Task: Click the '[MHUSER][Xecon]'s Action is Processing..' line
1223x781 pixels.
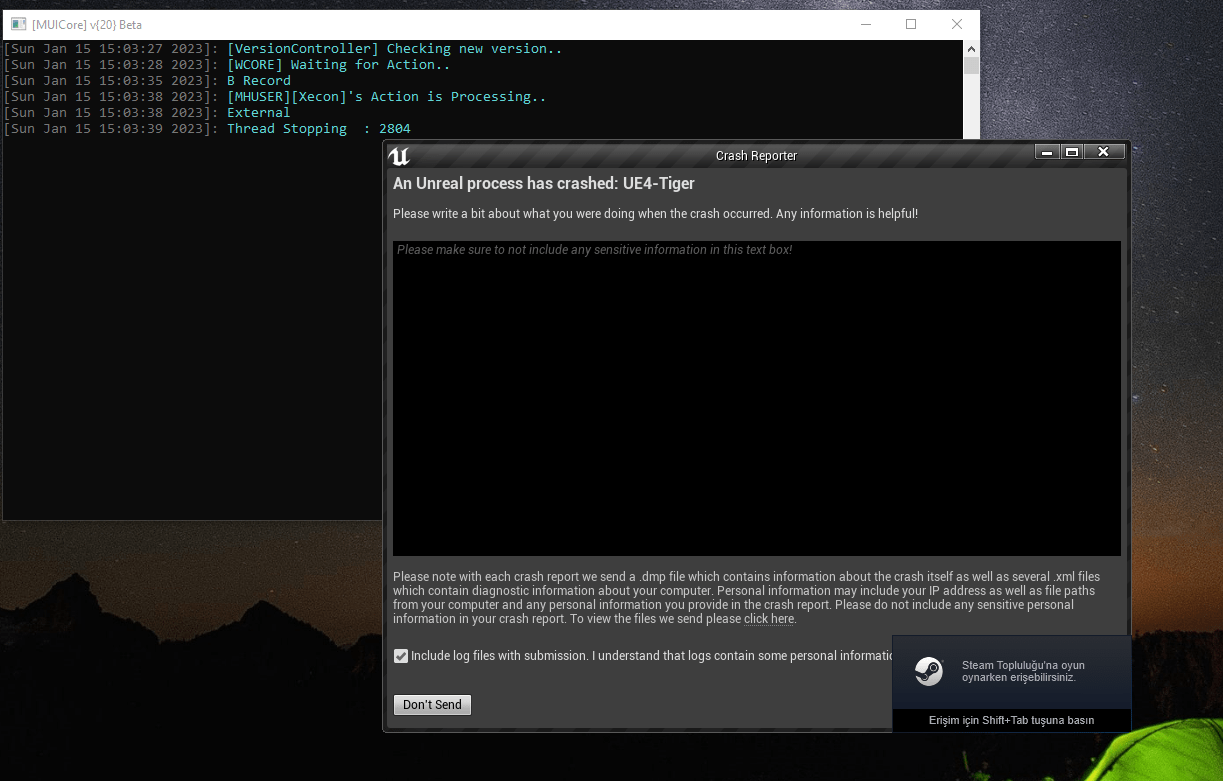Action: click(386, 97)
